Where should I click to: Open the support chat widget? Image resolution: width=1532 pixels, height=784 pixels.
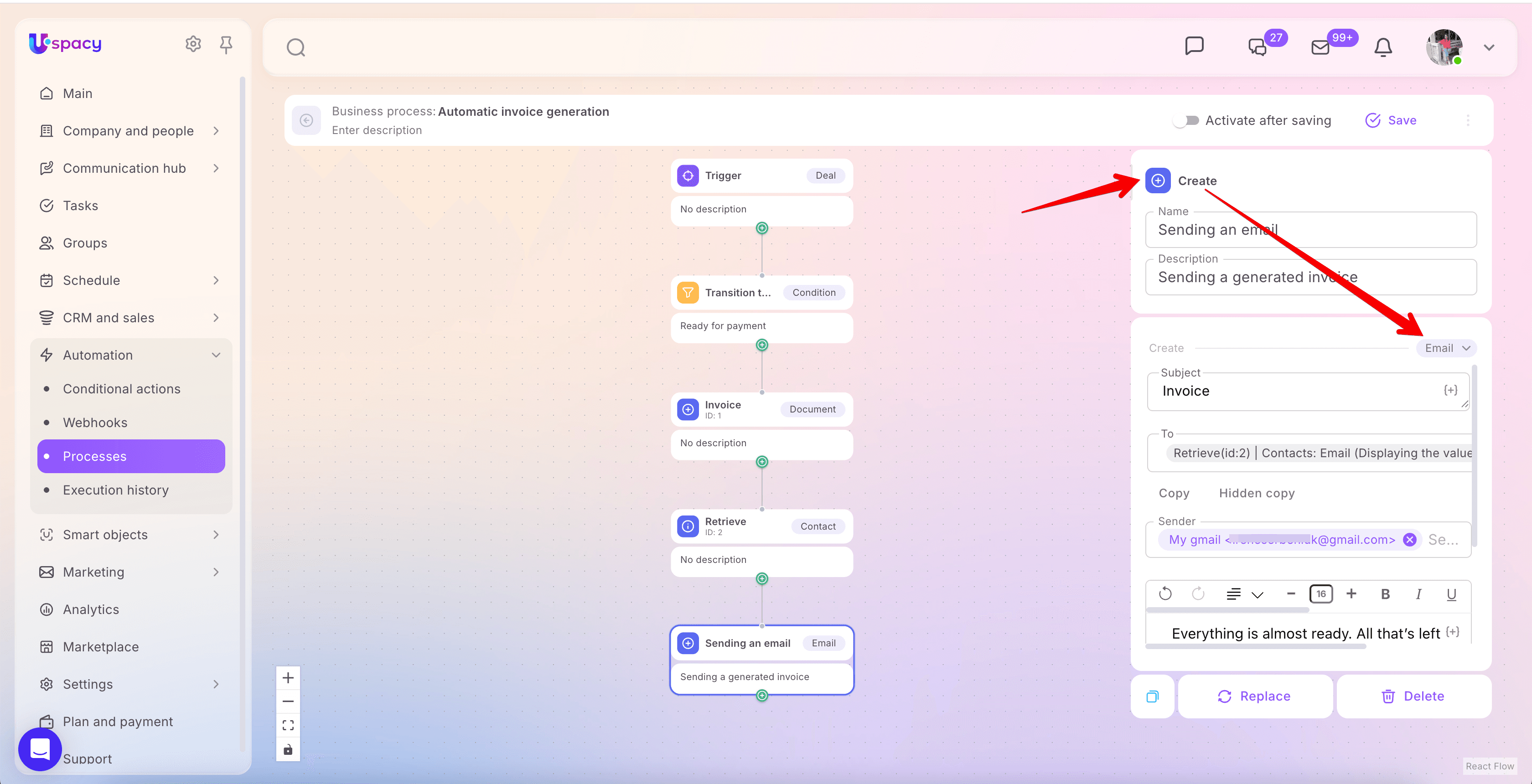coord(40,749)
